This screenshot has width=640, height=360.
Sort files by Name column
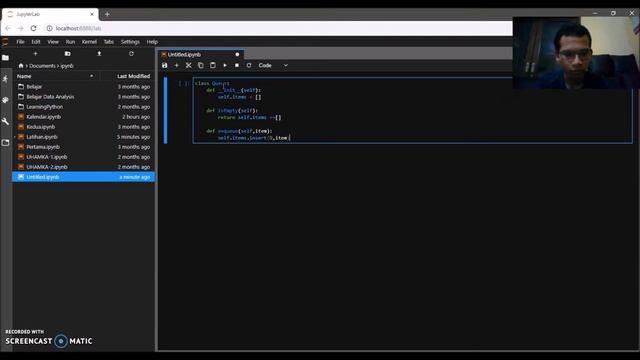point(55,76)
